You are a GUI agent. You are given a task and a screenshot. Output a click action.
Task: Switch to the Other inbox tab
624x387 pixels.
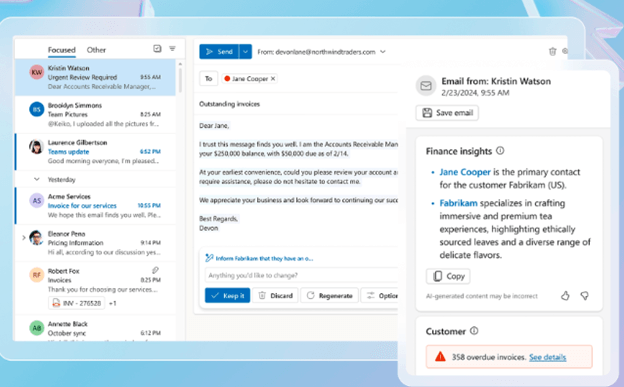click(96, 50)
